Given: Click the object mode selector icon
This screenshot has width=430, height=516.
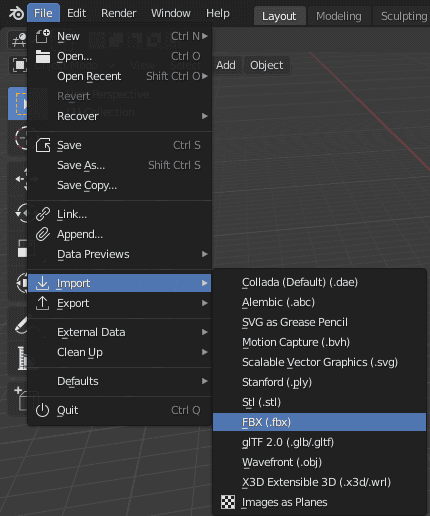Looking at the screenshot, I should click(x=19, y=65).
